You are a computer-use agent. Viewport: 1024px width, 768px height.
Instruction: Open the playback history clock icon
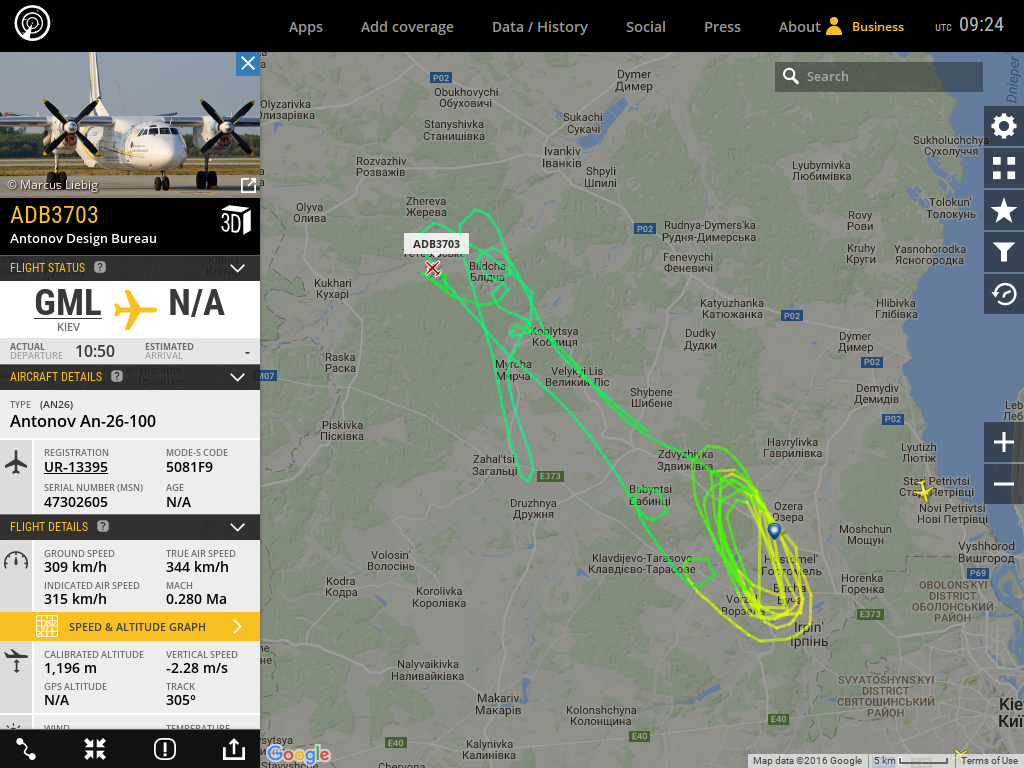1004,295
